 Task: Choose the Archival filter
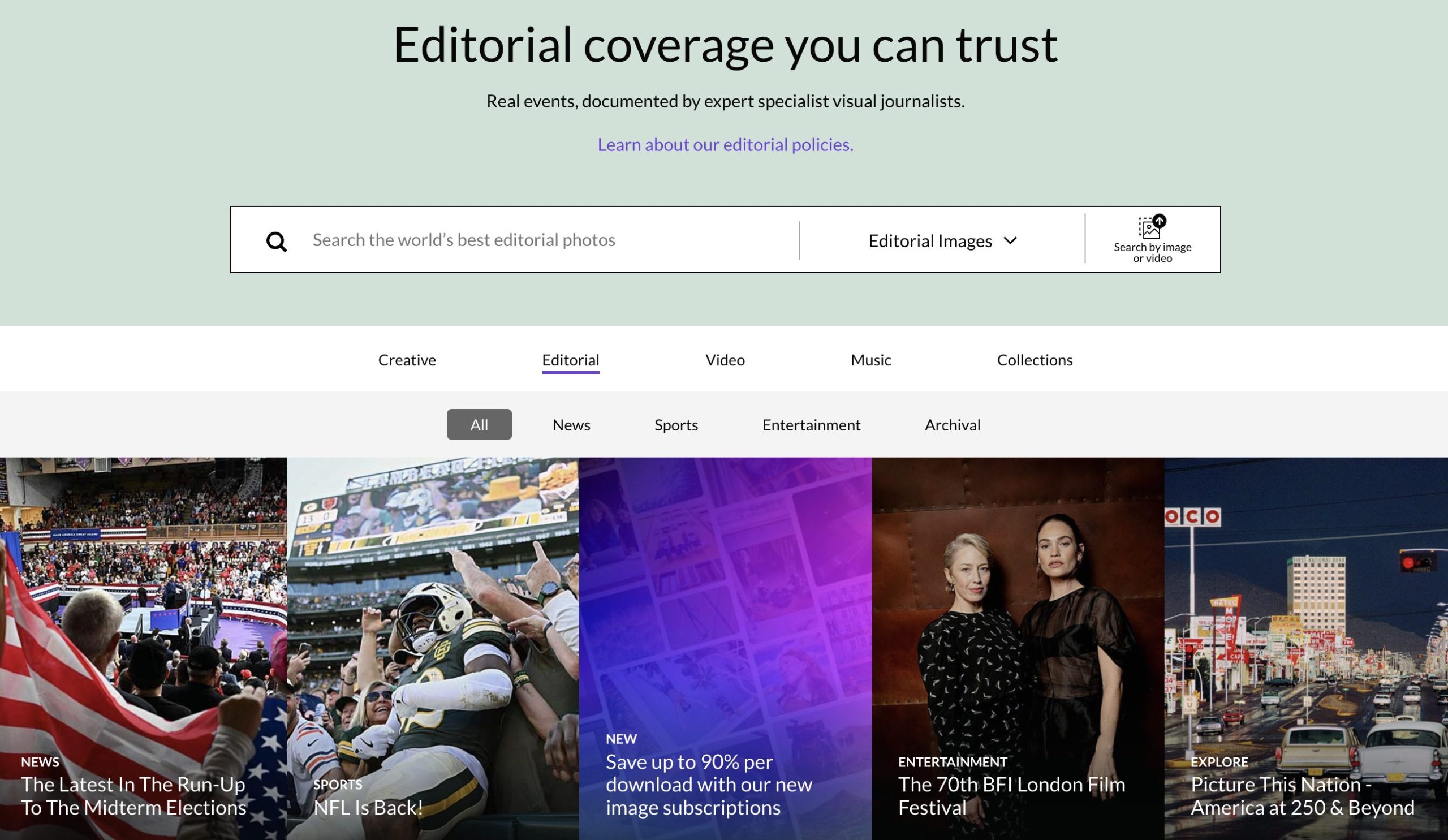[953, 425]
